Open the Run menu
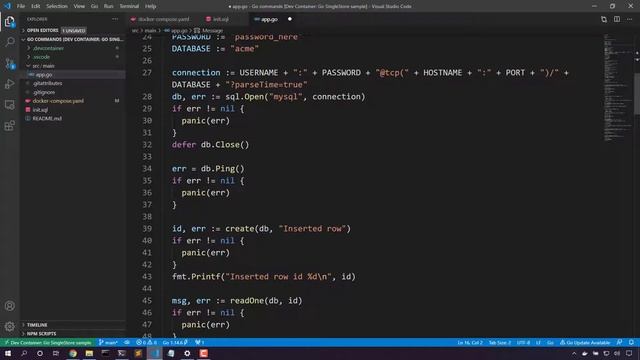This screenshot has height=360, width=640. click(108, 6)
